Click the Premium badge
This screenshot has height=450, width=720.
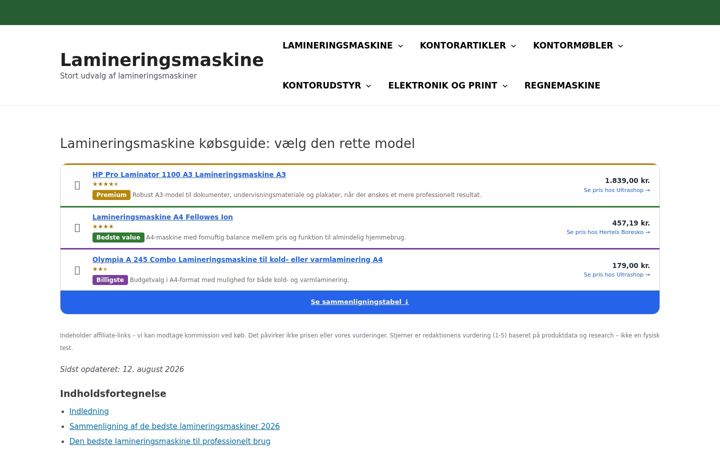111,195
